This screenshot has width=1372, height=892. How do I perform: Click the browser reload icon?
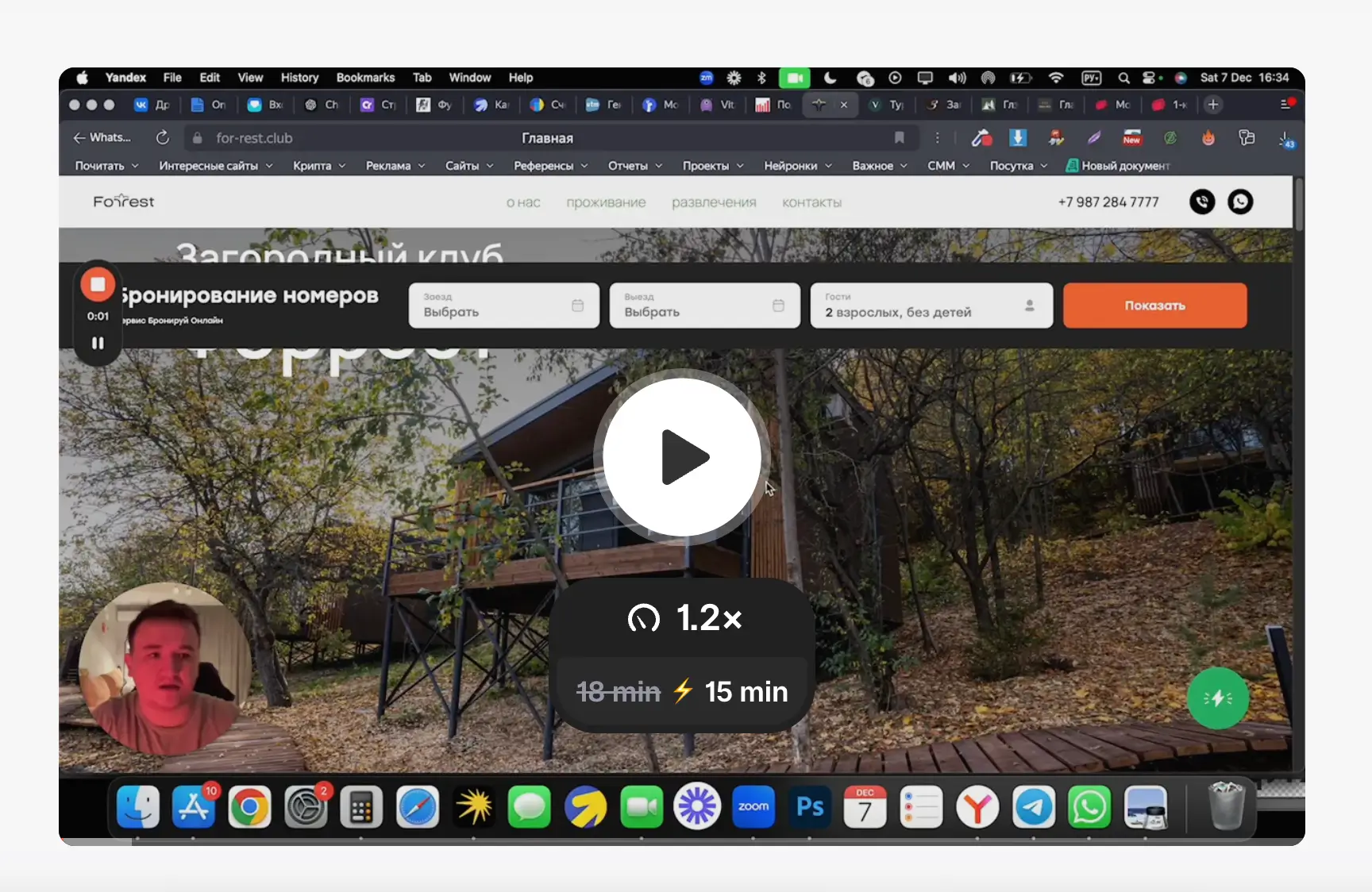coord(163,138)
